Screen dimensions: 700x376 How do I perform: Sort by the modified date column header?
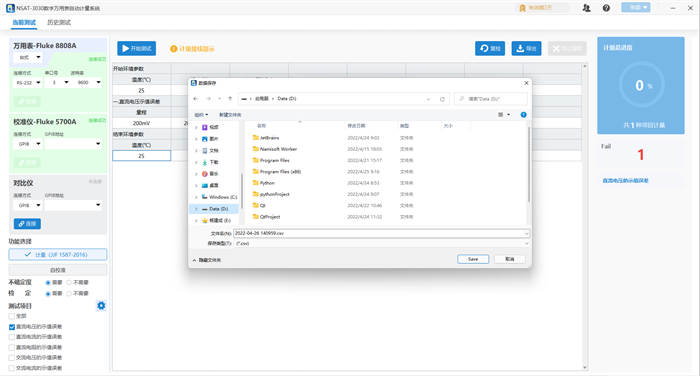[356, 126]
